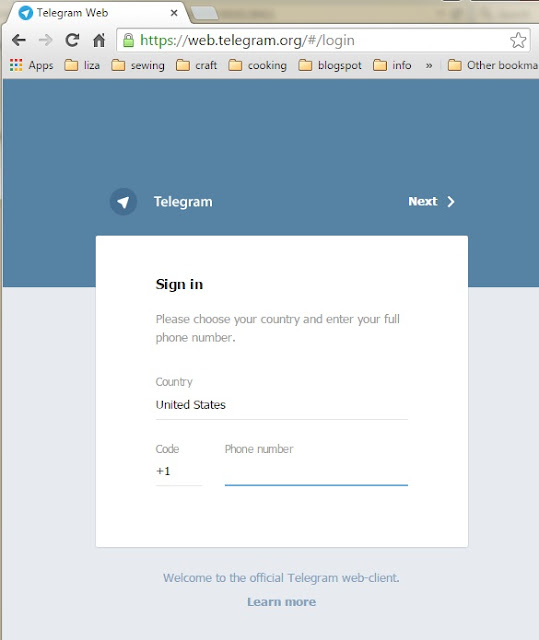Click the Telegram header title

183,202
